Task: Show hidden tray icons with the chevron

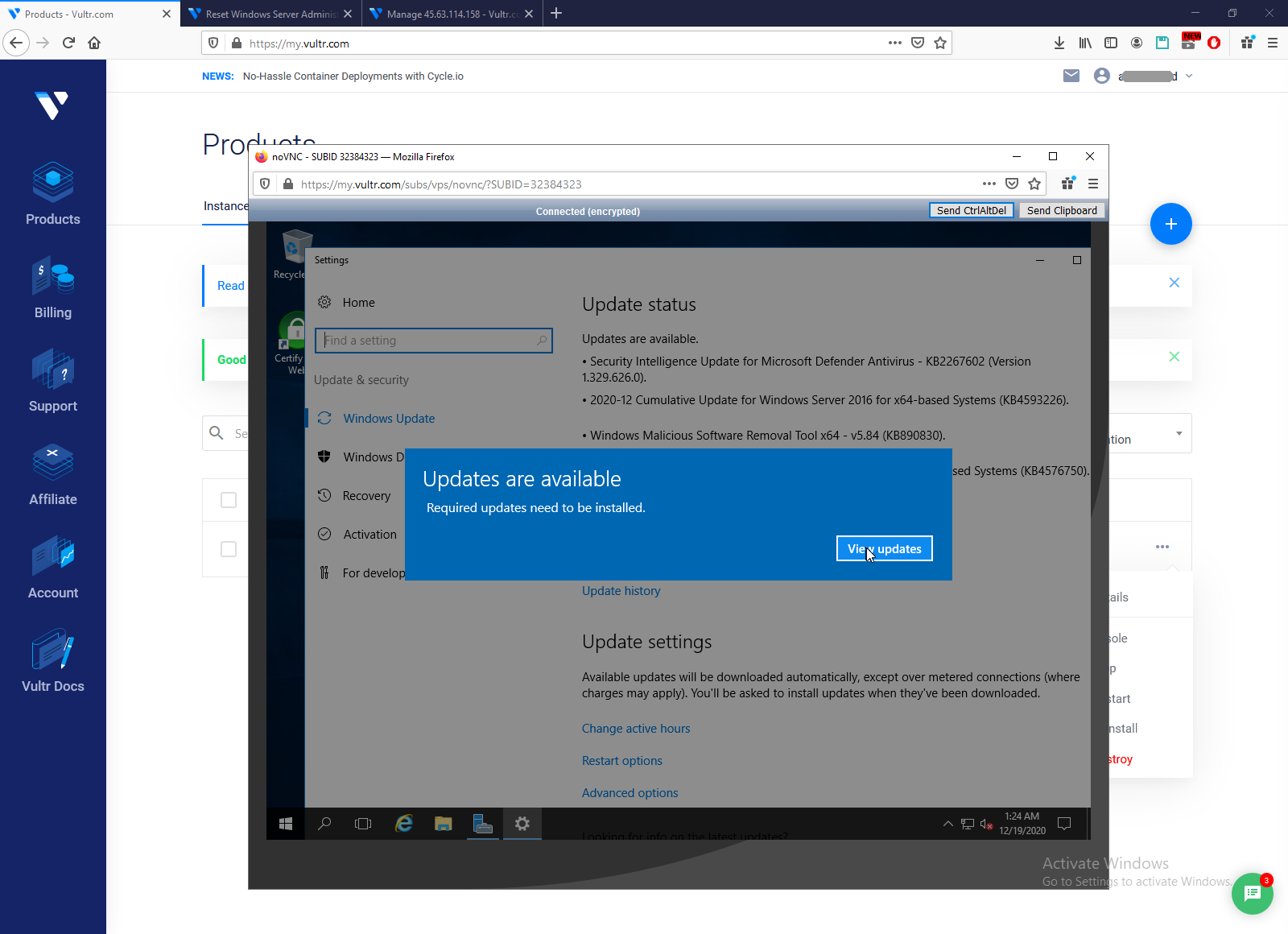Action: (948, 824)
